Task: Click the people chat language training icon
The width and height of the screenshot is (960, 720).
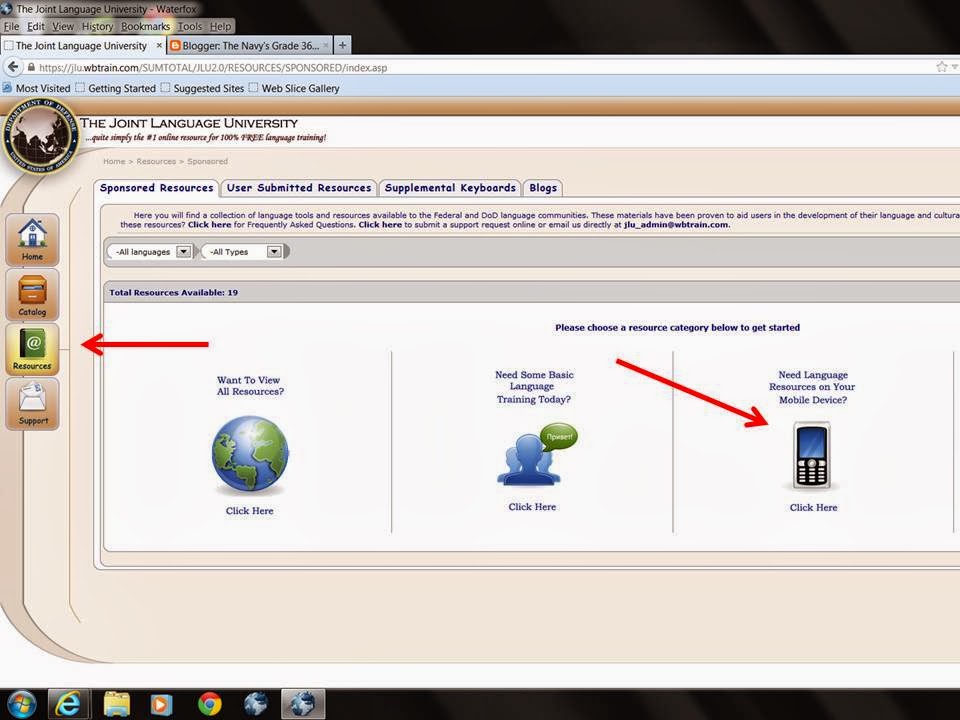Action: tap(536, 454)
